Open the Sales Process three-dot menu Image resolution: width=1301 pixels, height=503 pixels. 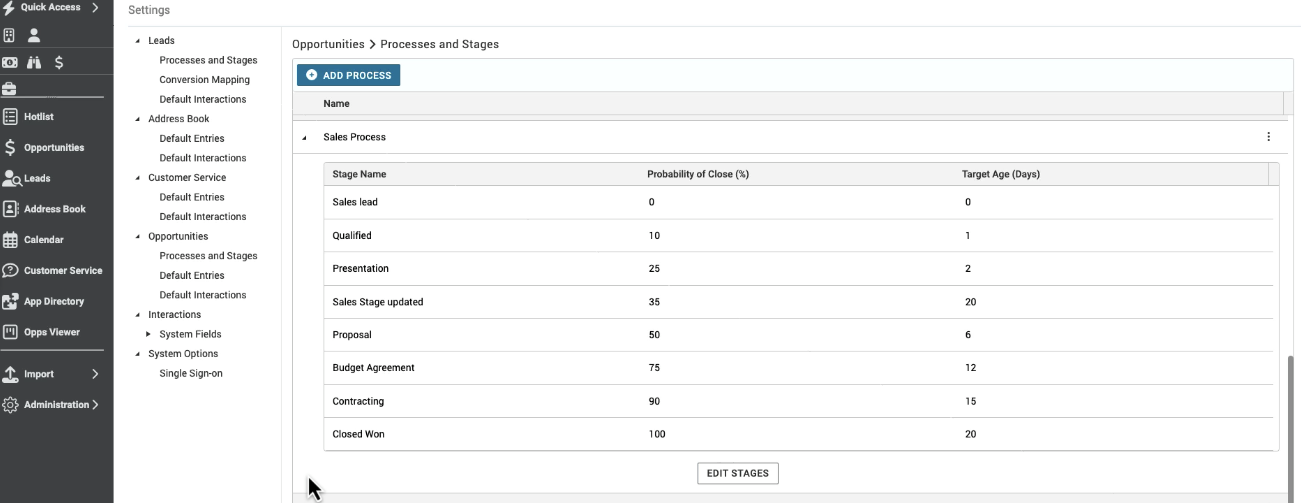tap(1269, 137)
